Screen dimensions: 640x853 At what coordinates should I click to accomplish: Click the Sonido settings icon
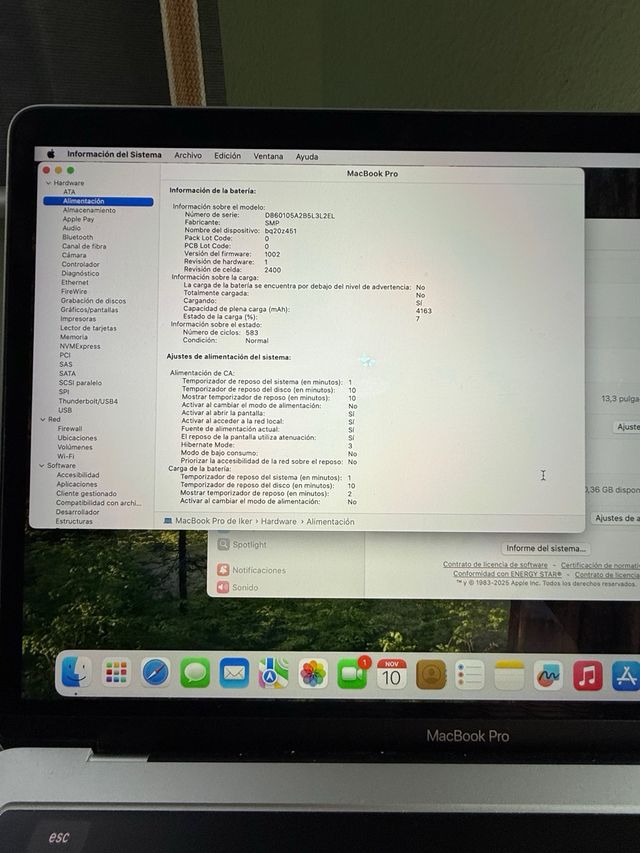point(223,587)
